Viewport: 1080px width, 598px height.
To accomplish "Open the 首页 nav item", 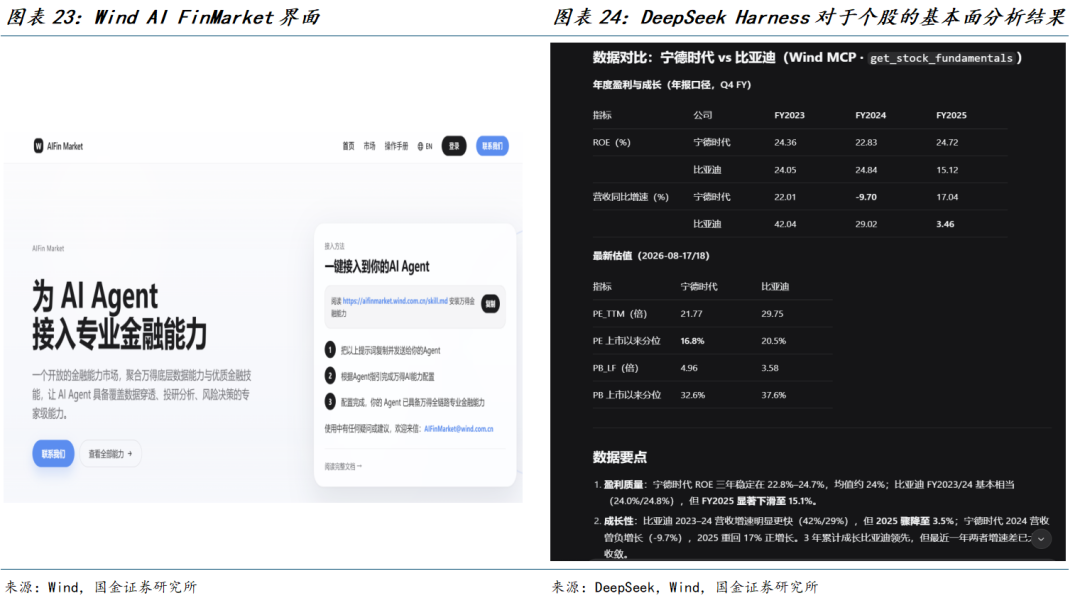I will coord(349,146).
